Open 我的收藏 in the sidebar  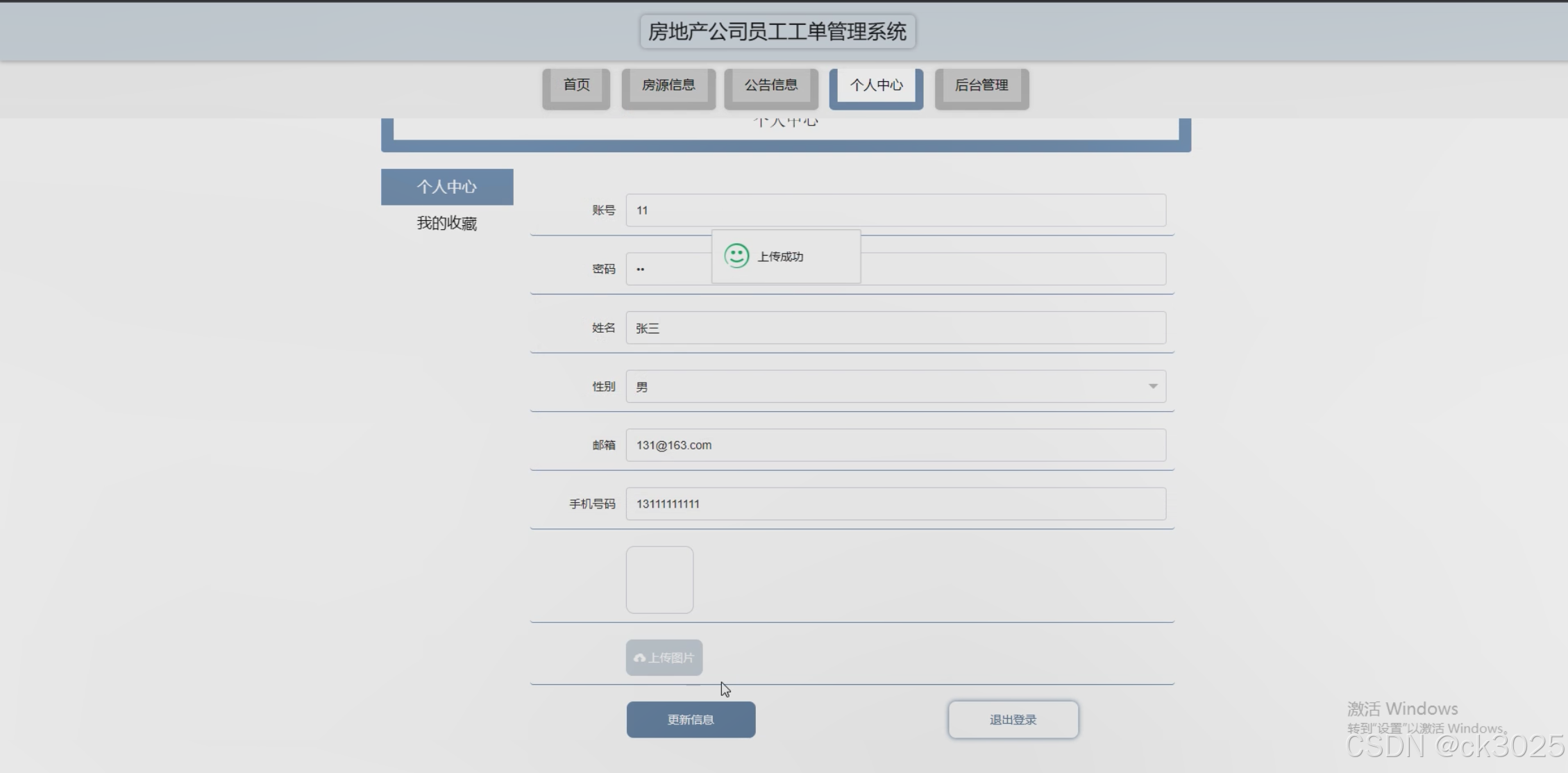pyautogui.click(x=447, y=223)
